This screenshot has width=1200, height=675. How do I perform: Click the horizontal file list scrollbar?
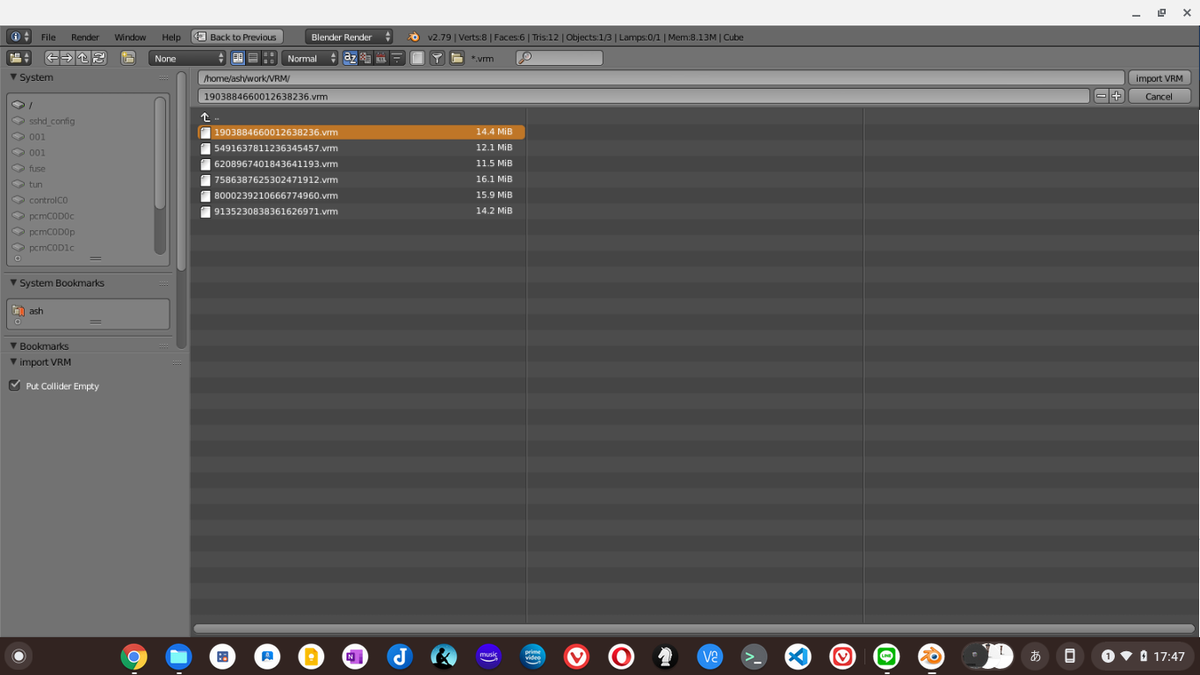pyautogui.click(x=694, y=628)
